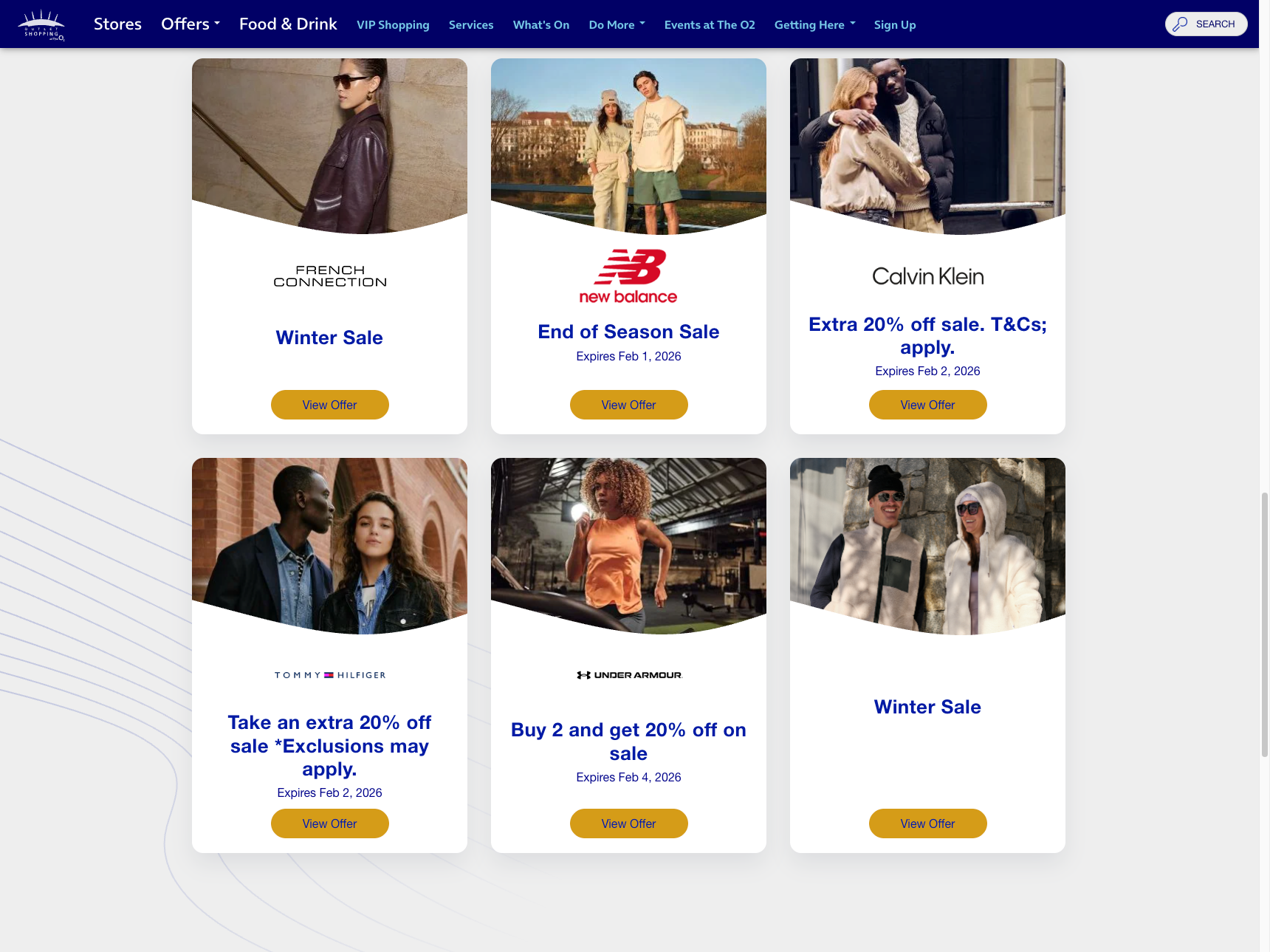1270x952 pixels.
Task: Expand the Offers dropdown menu
Action: (x=190, y=24)
